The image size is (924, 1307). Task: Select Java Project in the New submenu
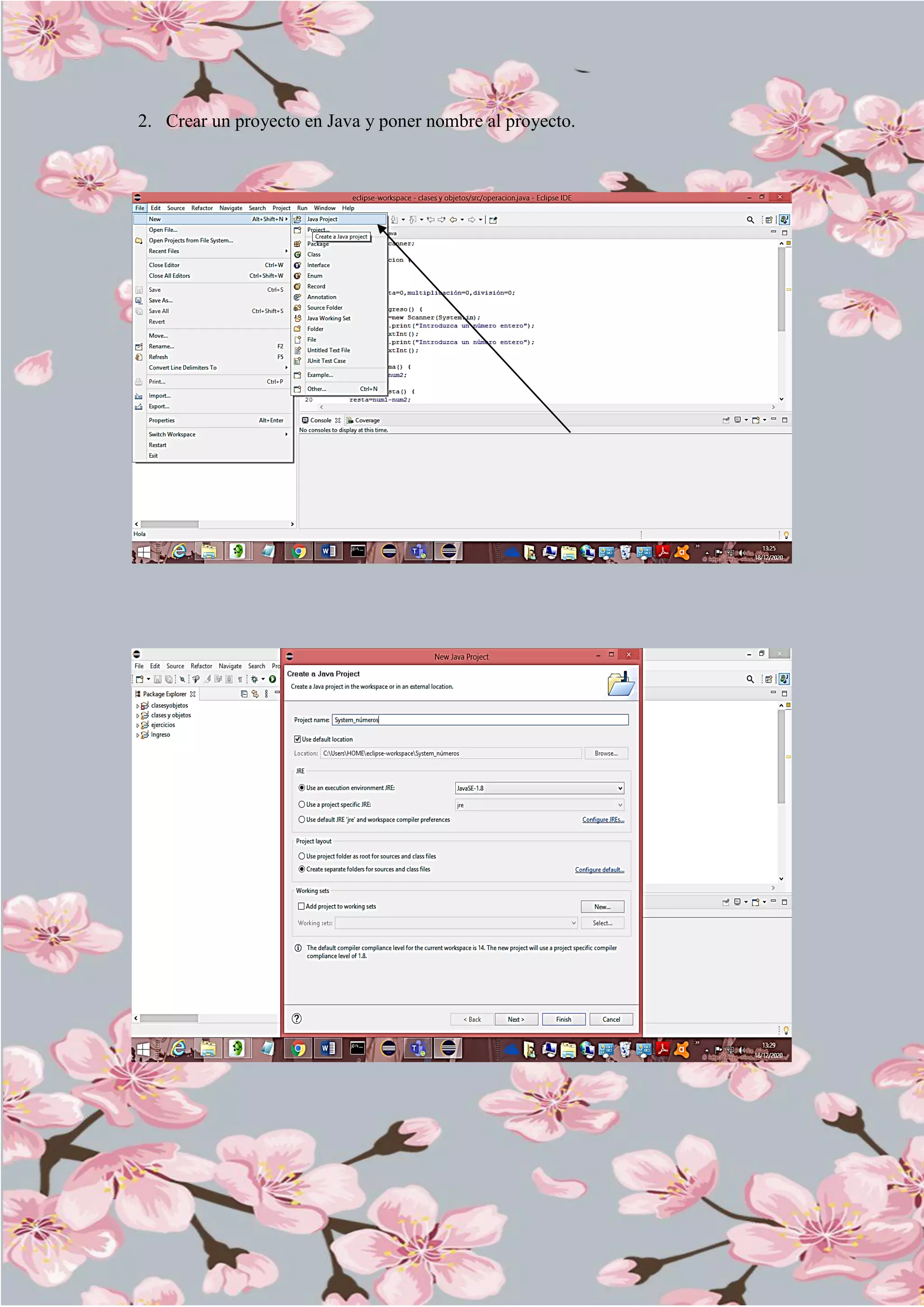(x=322, y=219)
